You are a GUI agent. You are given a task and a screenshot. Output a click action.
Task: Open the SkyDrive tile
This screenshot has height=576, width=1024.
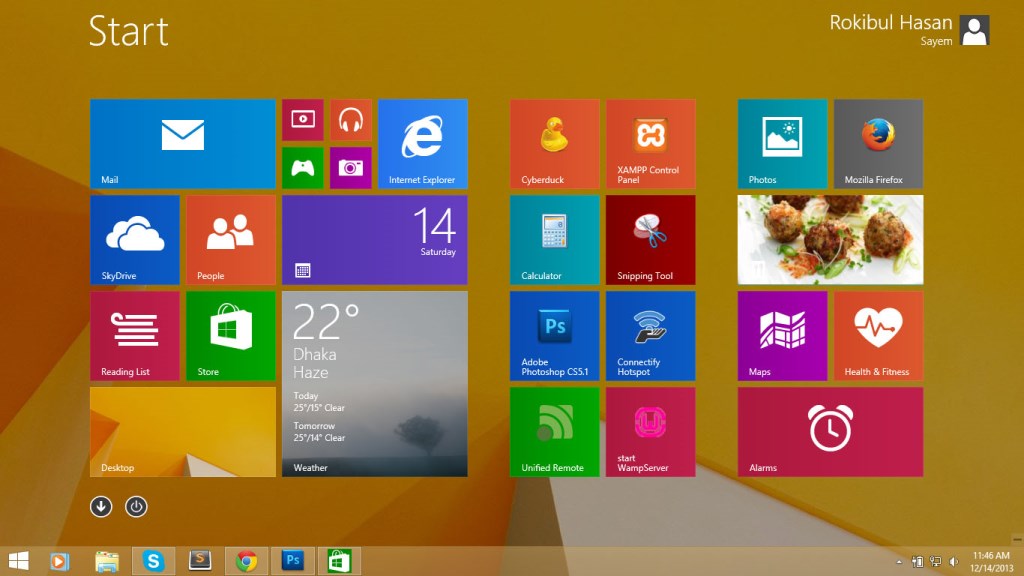134,239
